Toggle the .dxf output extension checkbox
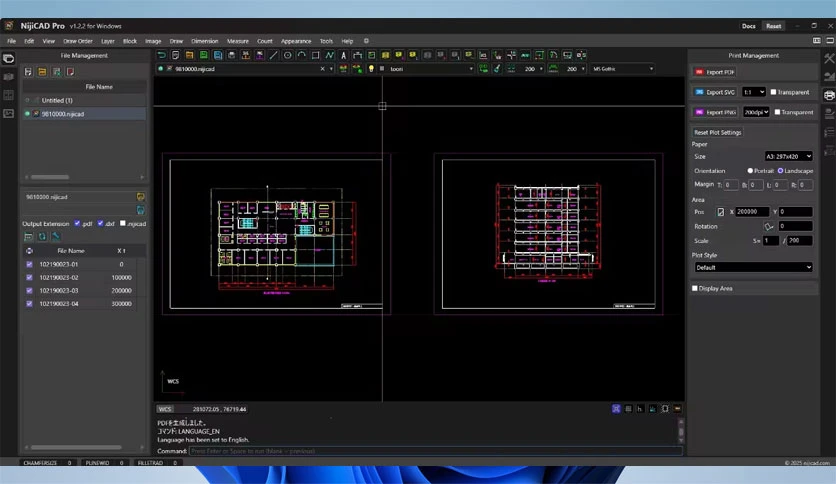Screen dimensions: 836x484 tap(100, 223)
